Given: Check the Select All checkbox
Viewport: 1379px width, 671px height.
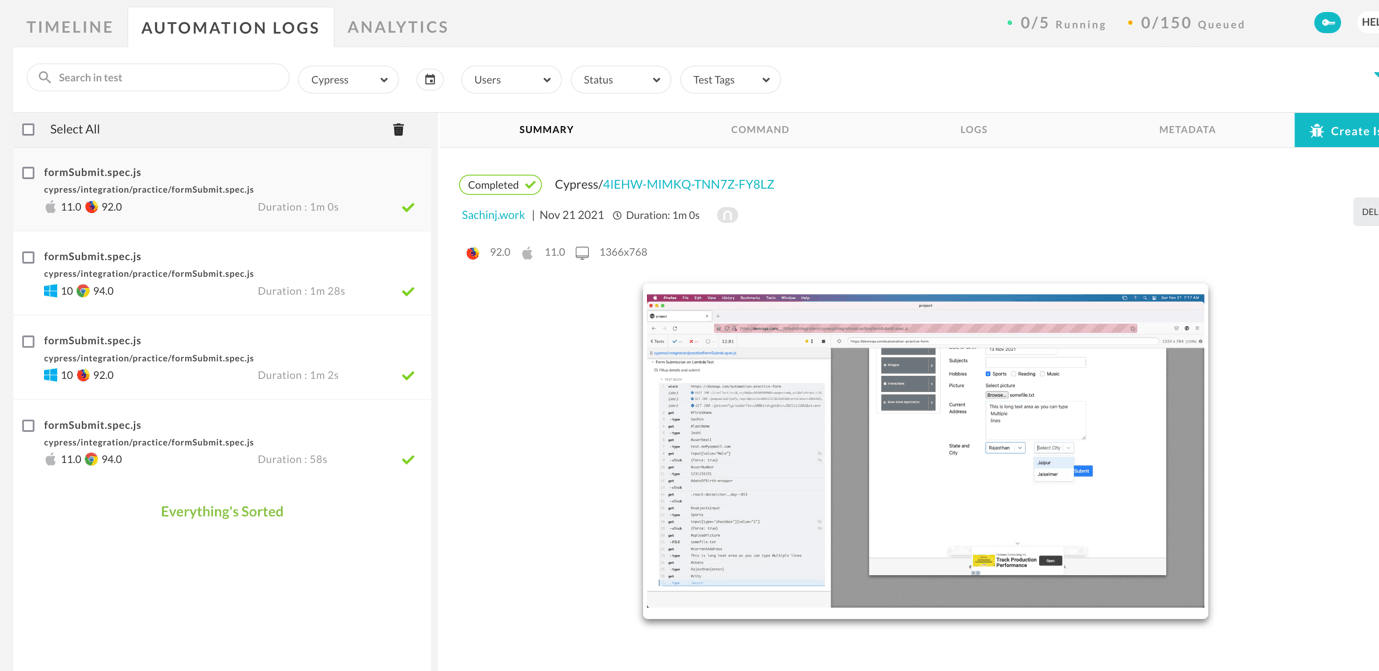Looking at the screenshot, I should point(29,130).
